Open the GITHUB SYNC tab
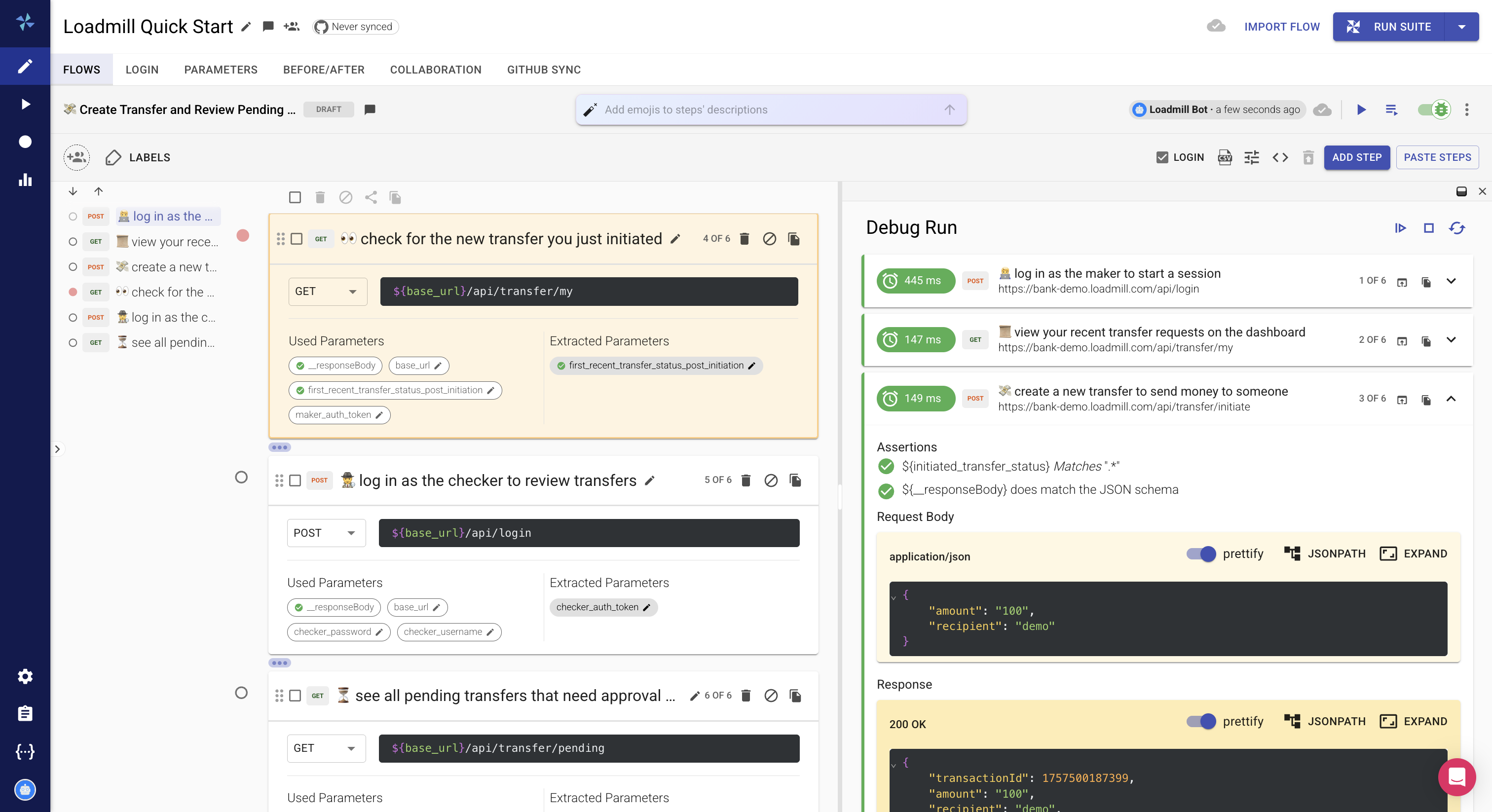Image resolution: width=1492 pixels, height=812 pixels. [x=543, y=70]
